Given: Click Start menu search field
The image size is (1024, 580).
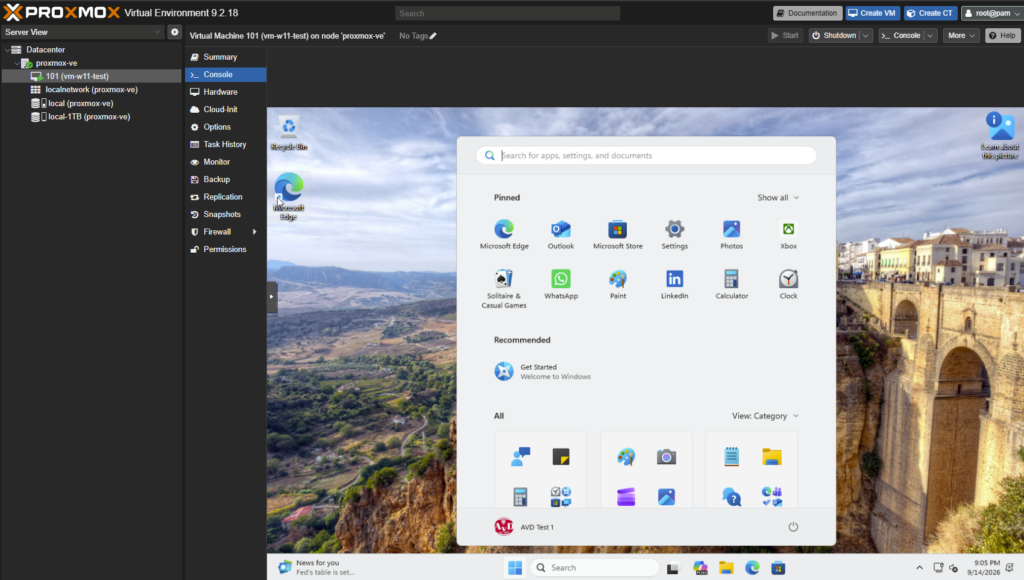Looking at the screenshot, I should 646,155.
